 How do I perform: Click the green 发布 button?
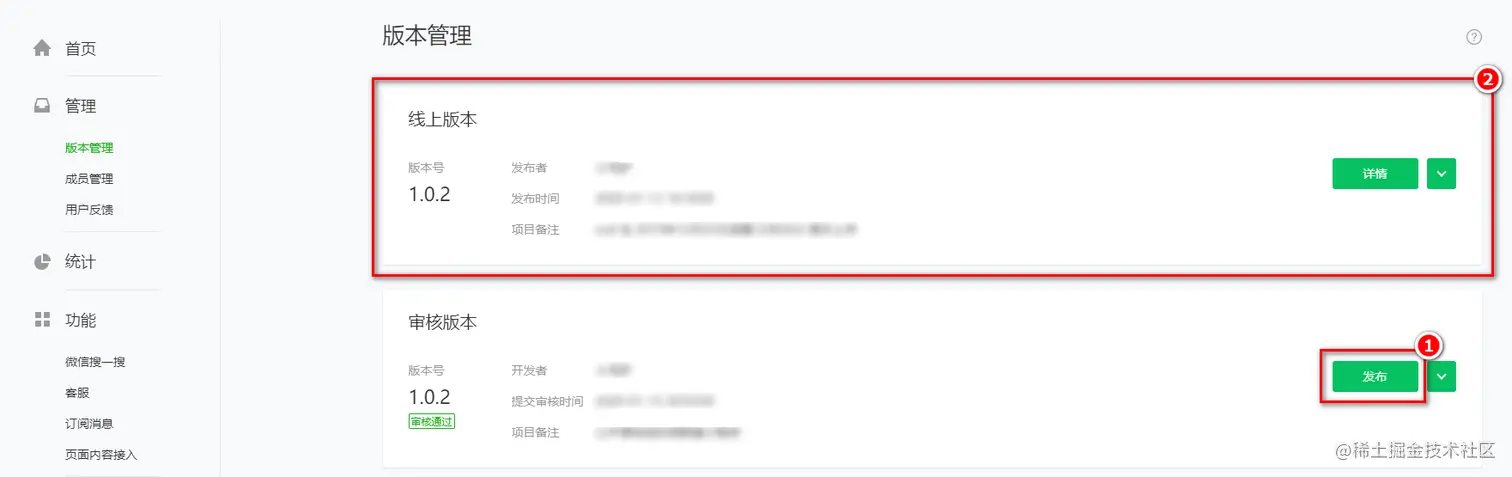[x=1375, y=376]
